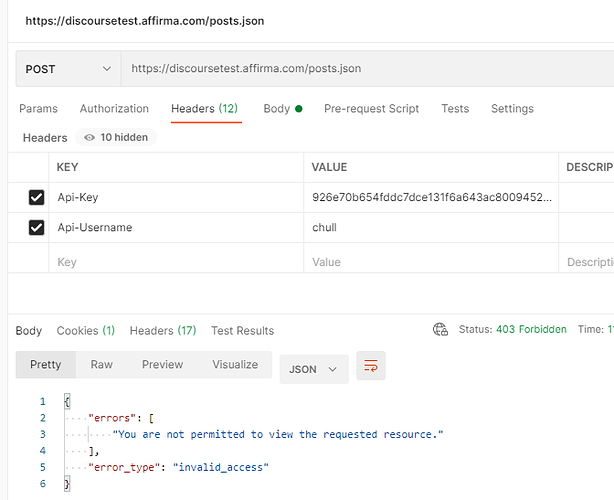Toggle the line wrap icon
Image resolution: width=614 pixels, height=500 pixels.
[371, 366]
